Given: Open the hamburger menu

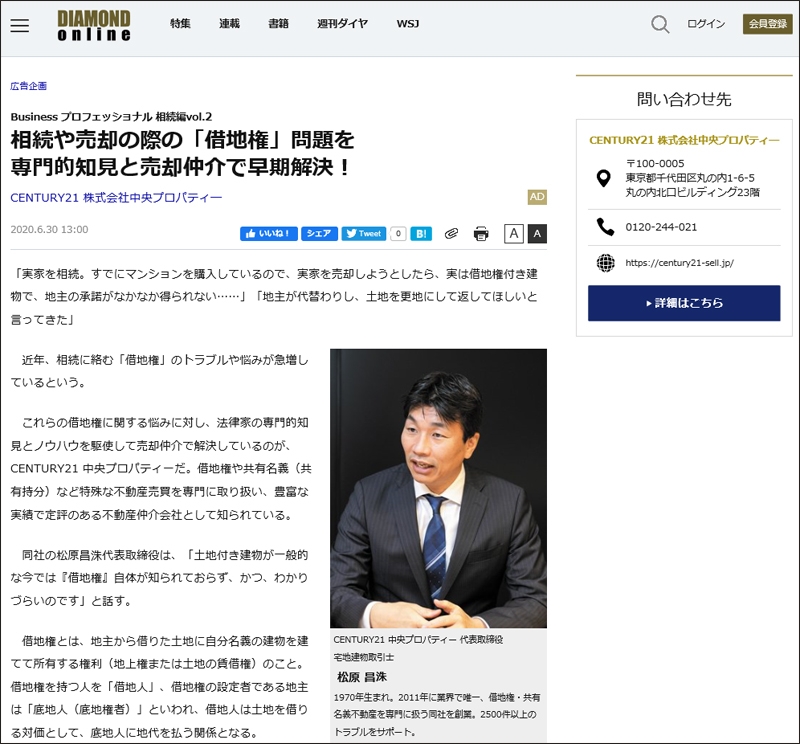Looking at the screenshot, I should (20, 25).
